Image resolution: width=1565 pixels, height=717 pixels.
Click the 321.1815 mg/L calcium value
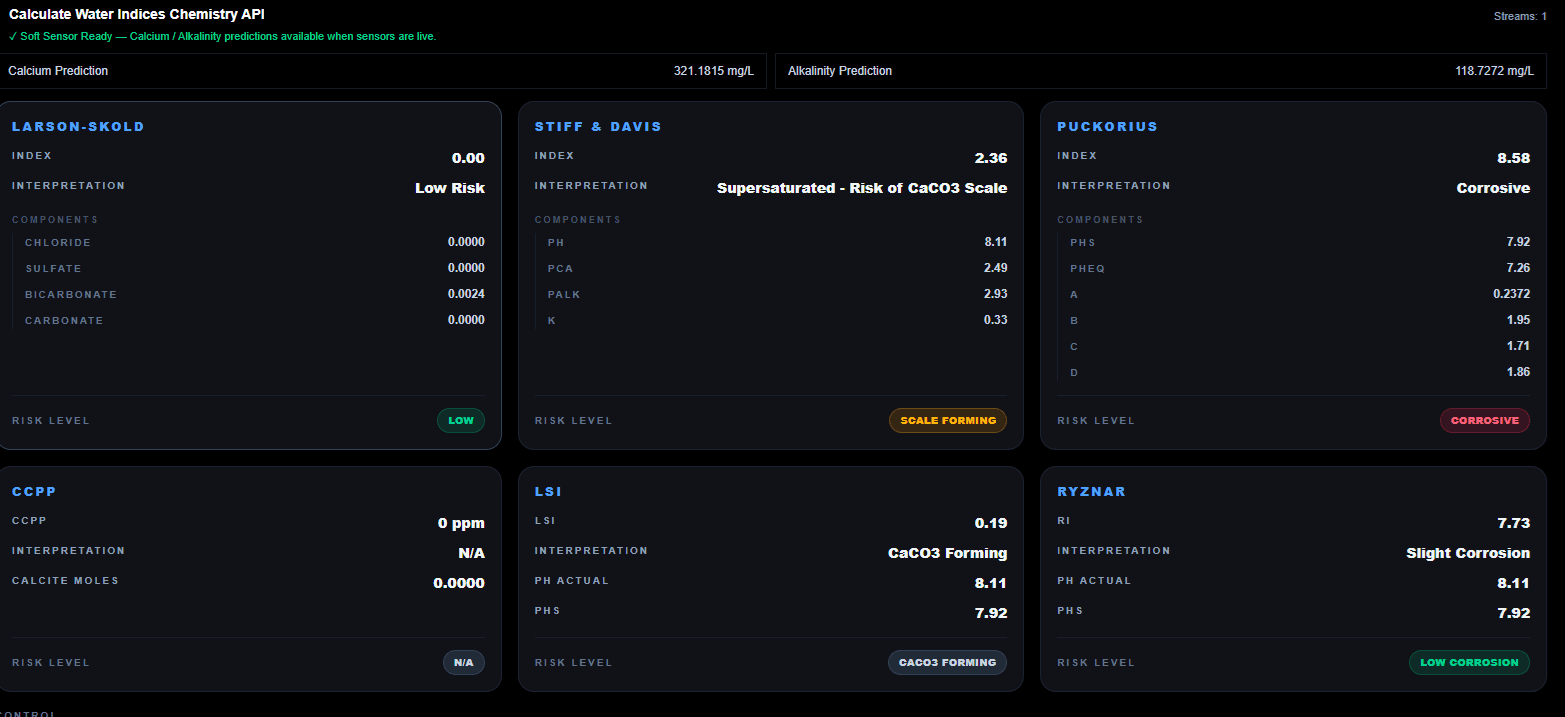pyautogui.click(x=714, y=71)
